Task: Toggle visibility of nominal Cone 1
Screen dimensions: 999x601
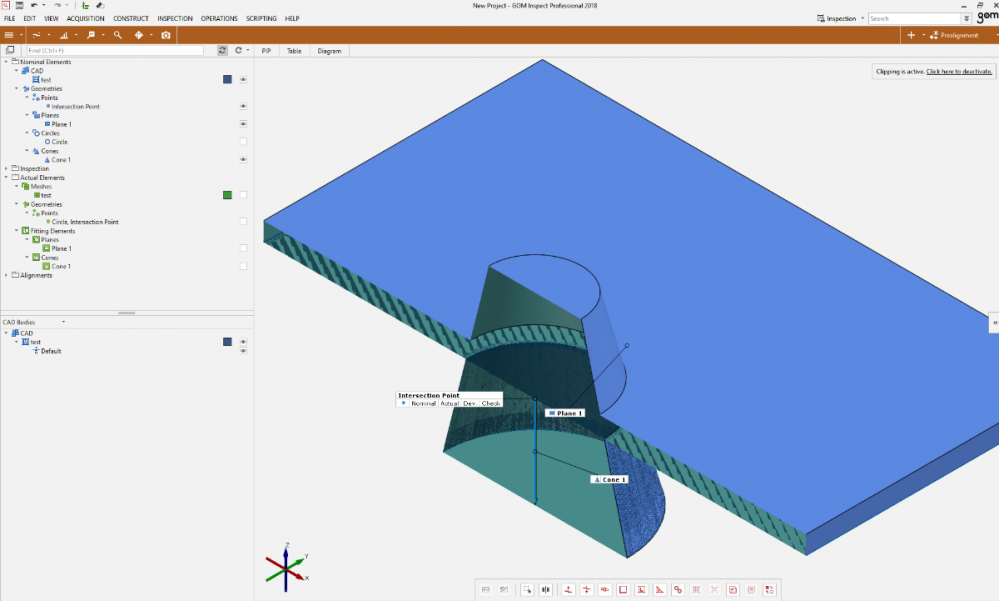Action: [x=243, y=160]
